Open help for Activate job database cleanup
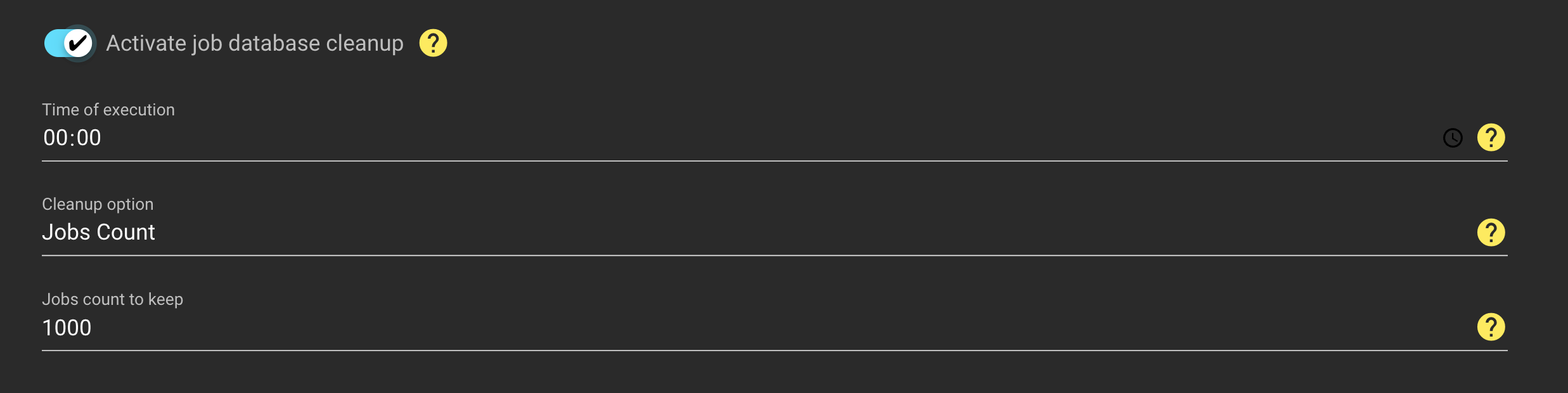 click(x=434, y=43)
